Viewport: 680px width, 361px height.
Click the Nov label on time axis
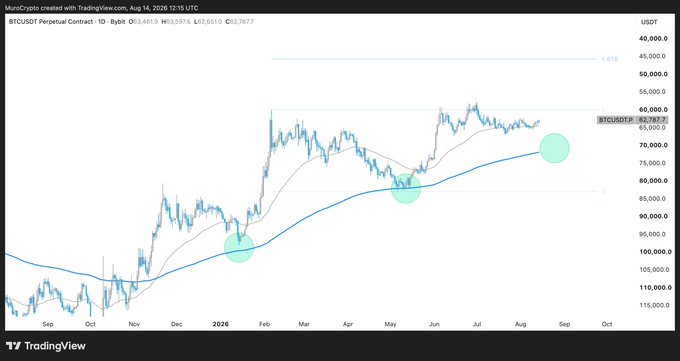coord(135,324)
